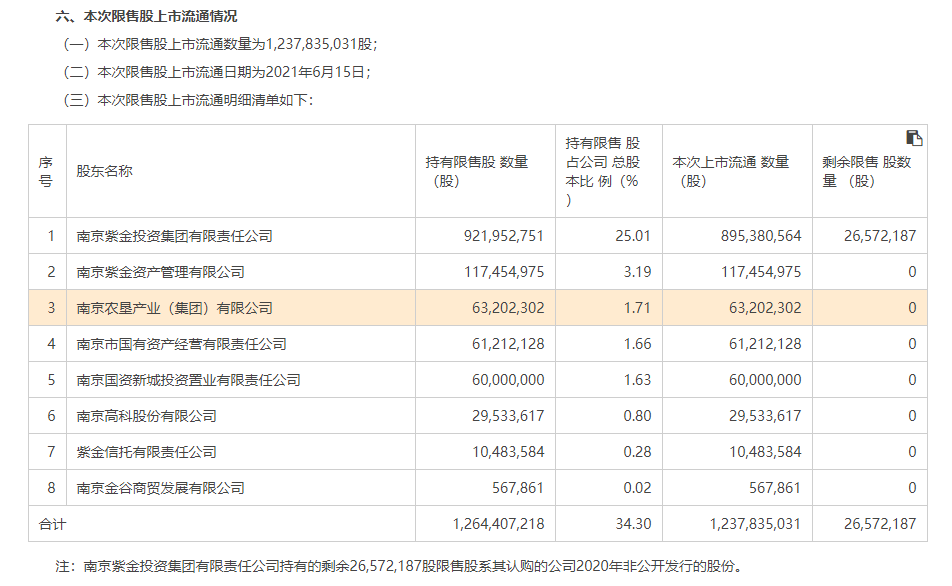Click the 合计 total row label
Screen dimensions: 952x586
[x=52, y=524]
